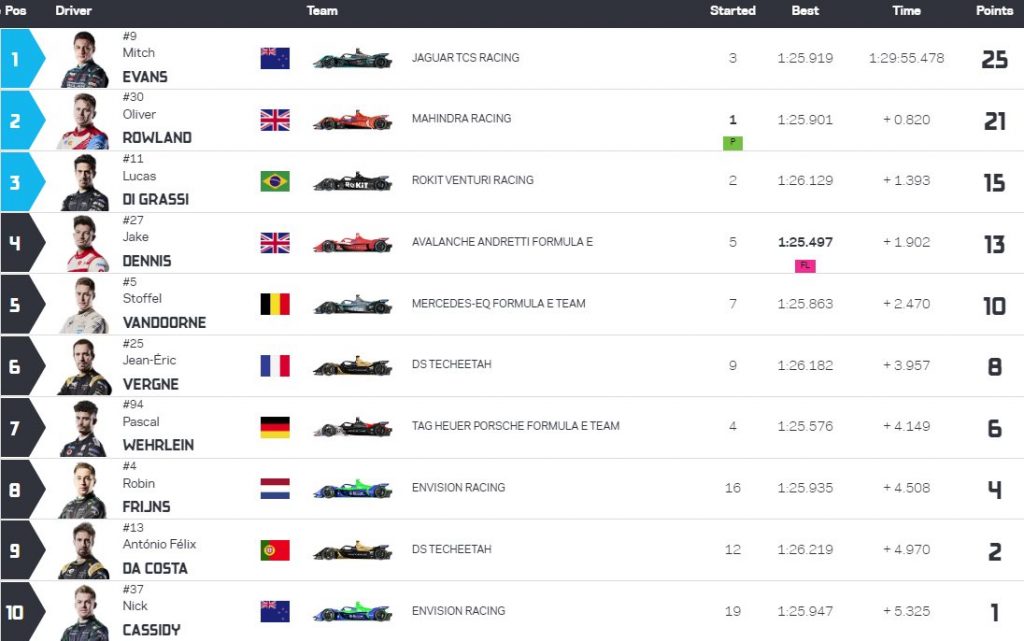
Task: Click the JAGUAR TCS RACING team name
Action: point(466,58)
